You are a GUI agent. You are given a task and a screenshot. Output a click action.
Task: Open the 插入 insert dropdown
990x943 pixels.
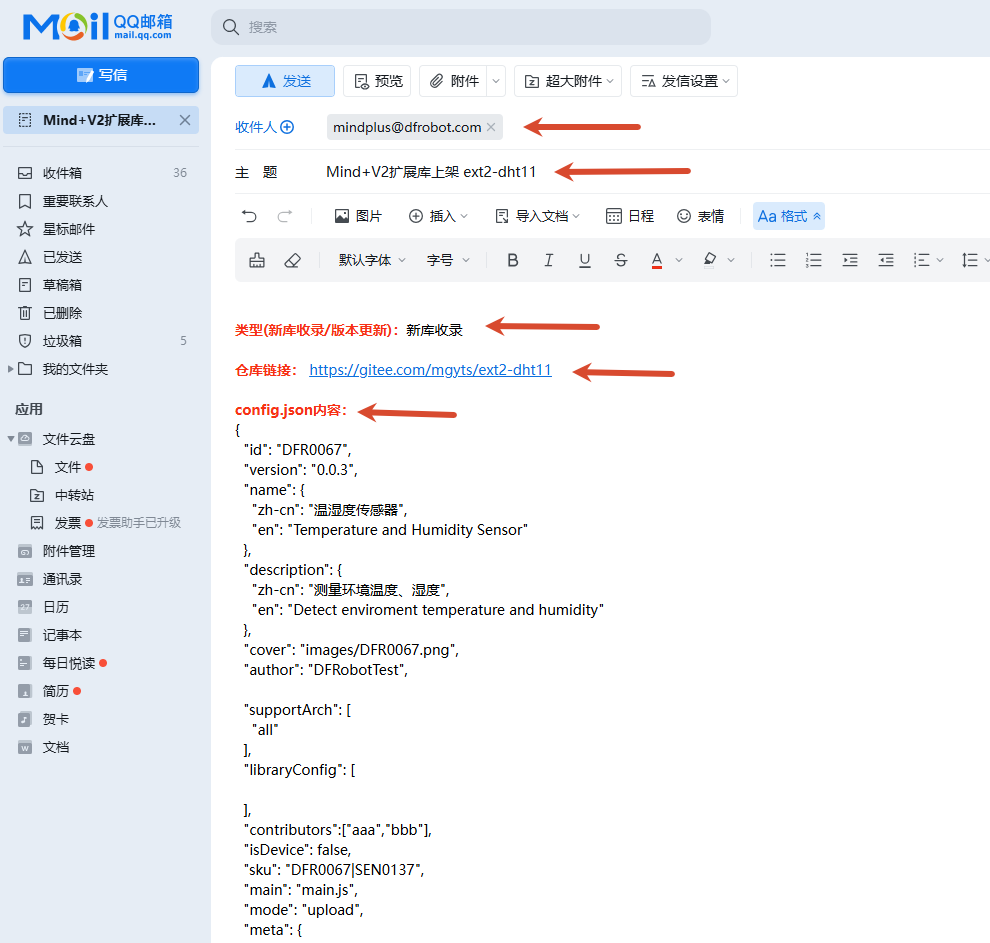(438, 216)
